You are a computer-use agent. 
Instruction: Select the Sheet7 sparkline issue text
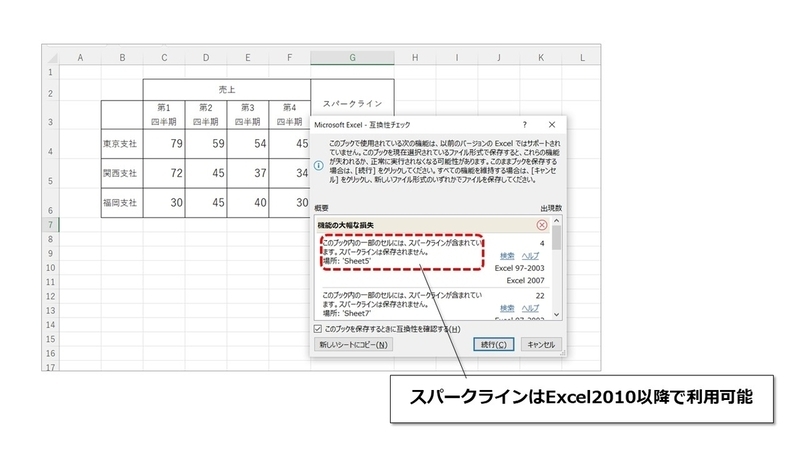coord(402,304)
